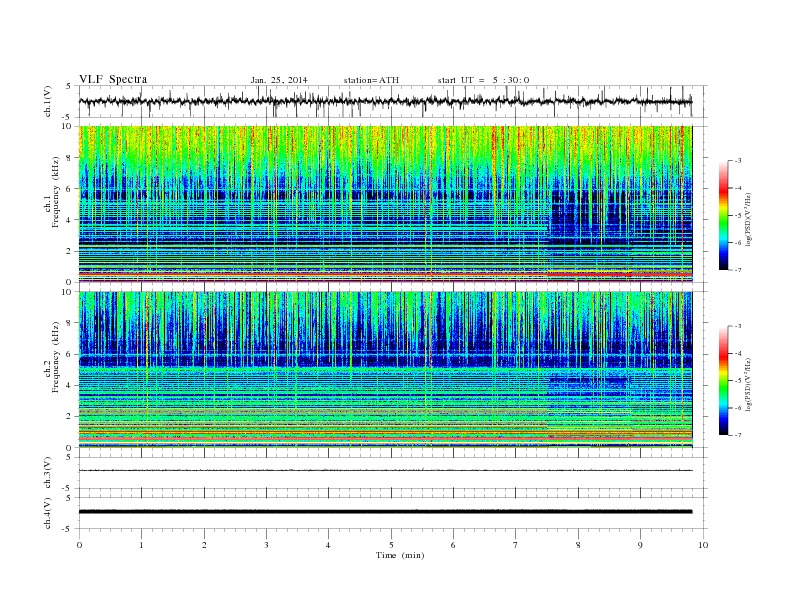792x612 pixels.
Task: Select the "Time (min)" axis label
Action: (400, 555)
